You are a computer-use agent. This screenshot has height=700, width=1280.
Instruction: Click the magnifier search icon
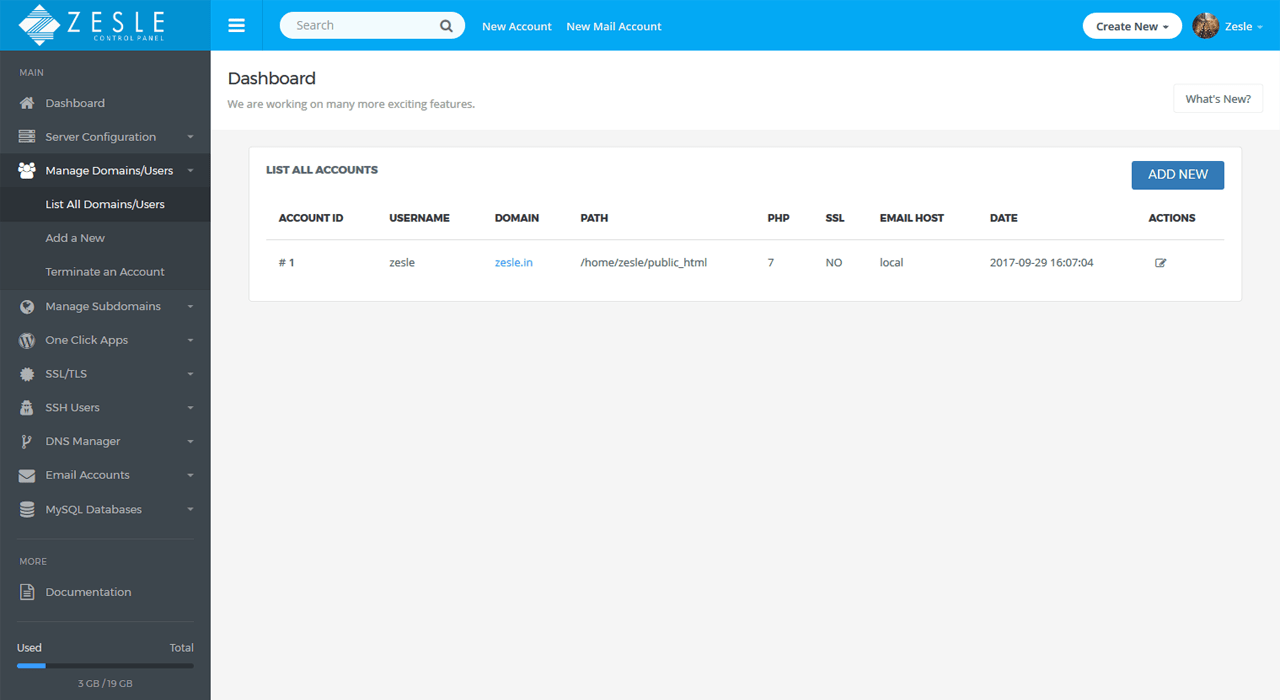446,26
